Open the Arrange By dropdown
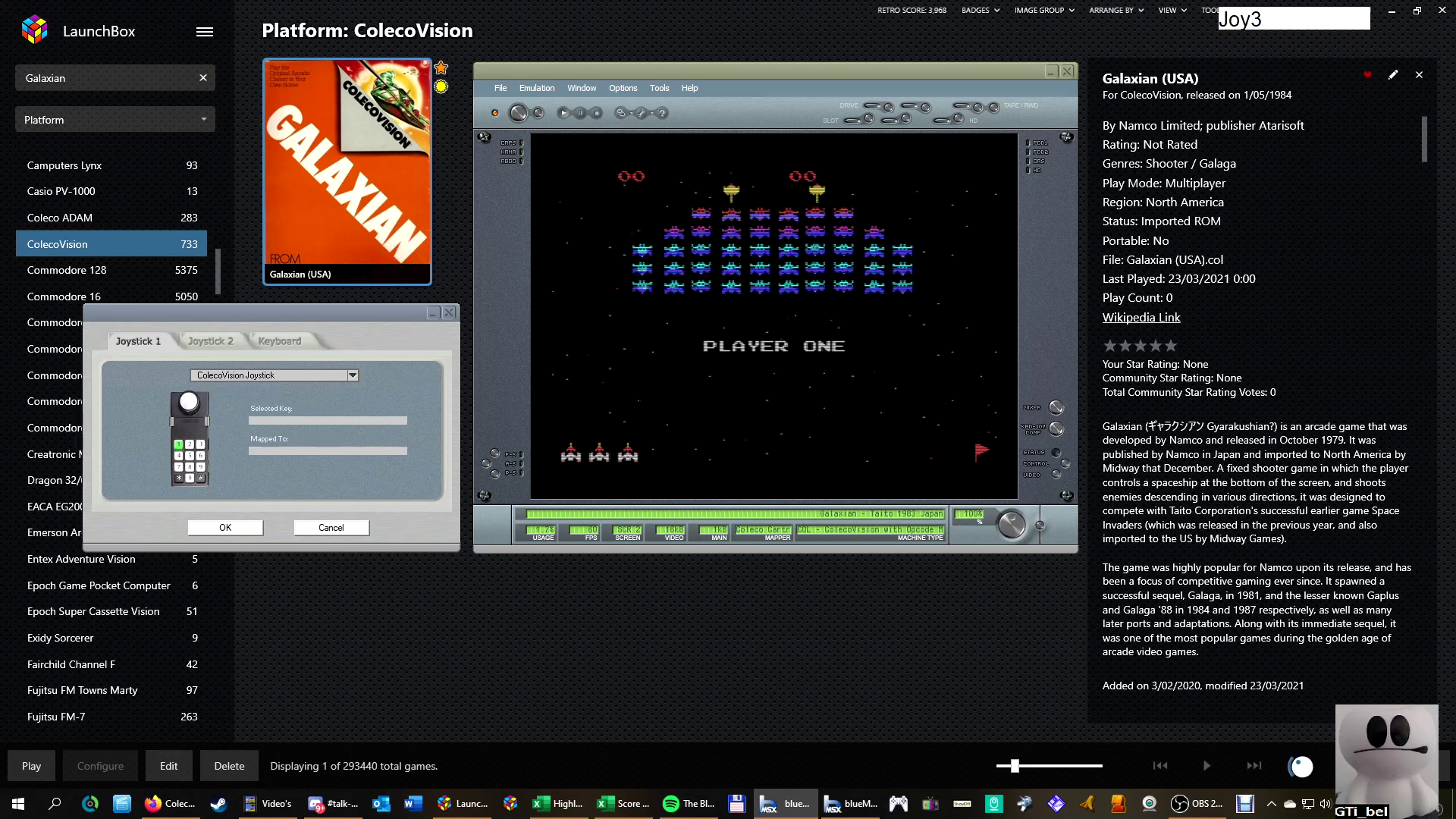The image size is (1456, 819). coord(1116,11)
